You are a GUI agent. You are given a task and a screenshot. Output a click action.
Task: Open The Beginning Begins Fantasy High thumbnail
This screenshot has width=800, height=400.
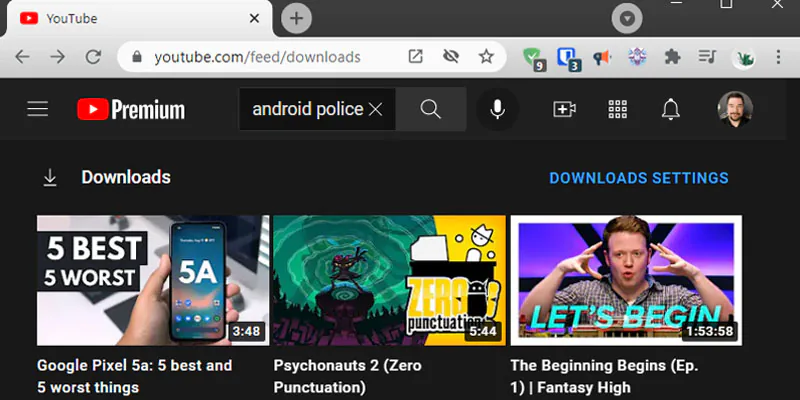pos(626,280)
